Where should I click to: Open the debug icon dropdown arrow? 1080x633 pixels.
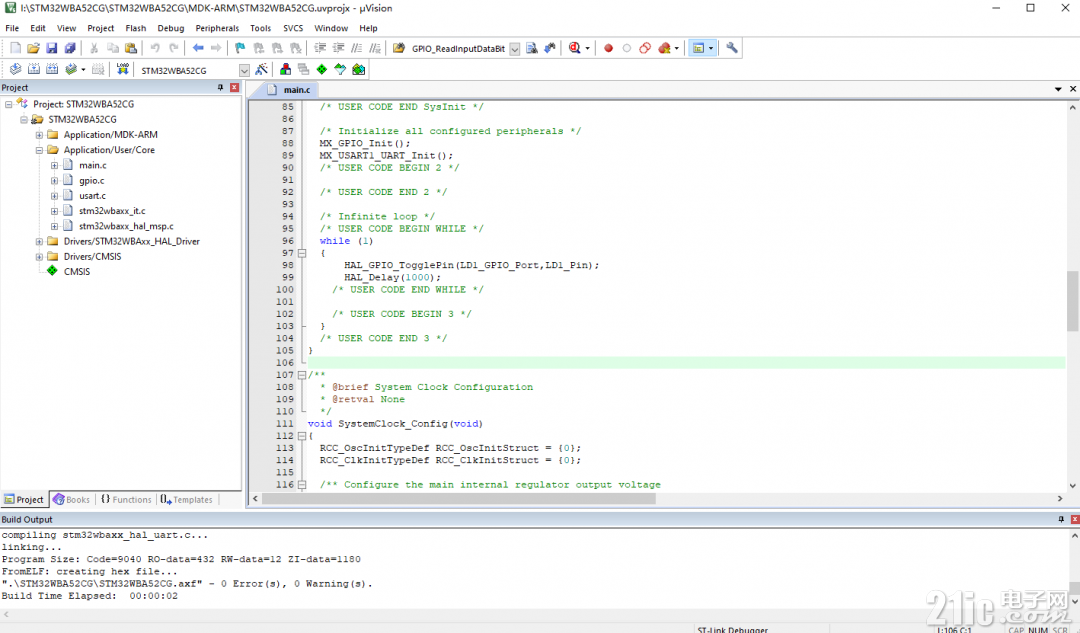pos(588,48)
